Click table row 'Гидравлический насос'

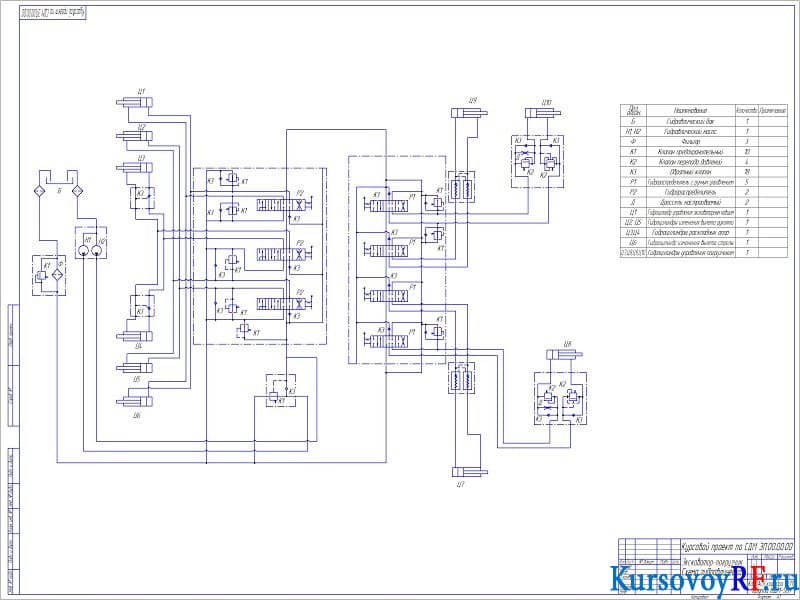[704, 132]
